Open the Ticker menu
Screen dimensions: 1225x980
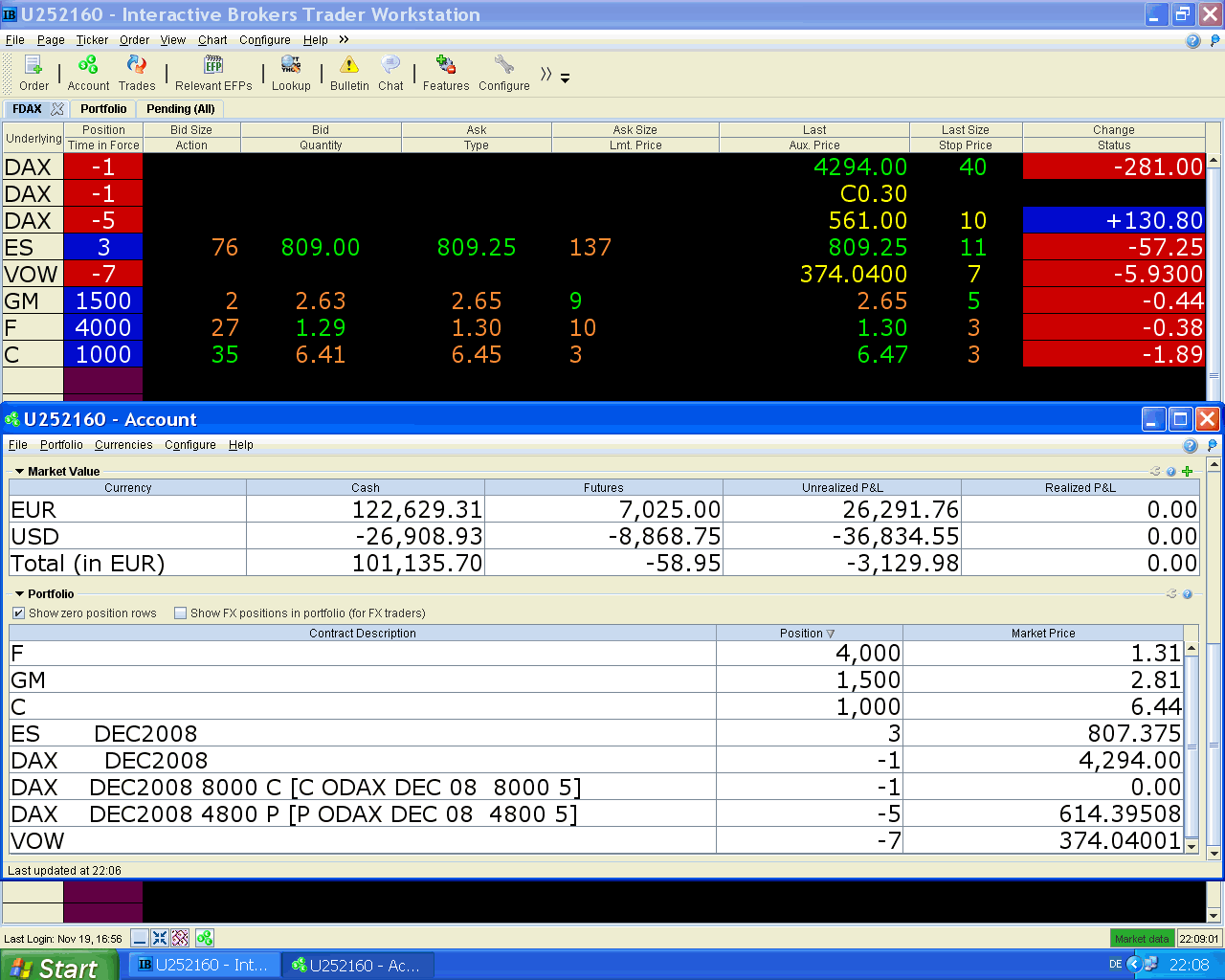pyautogui.click(x=92, y=40)
